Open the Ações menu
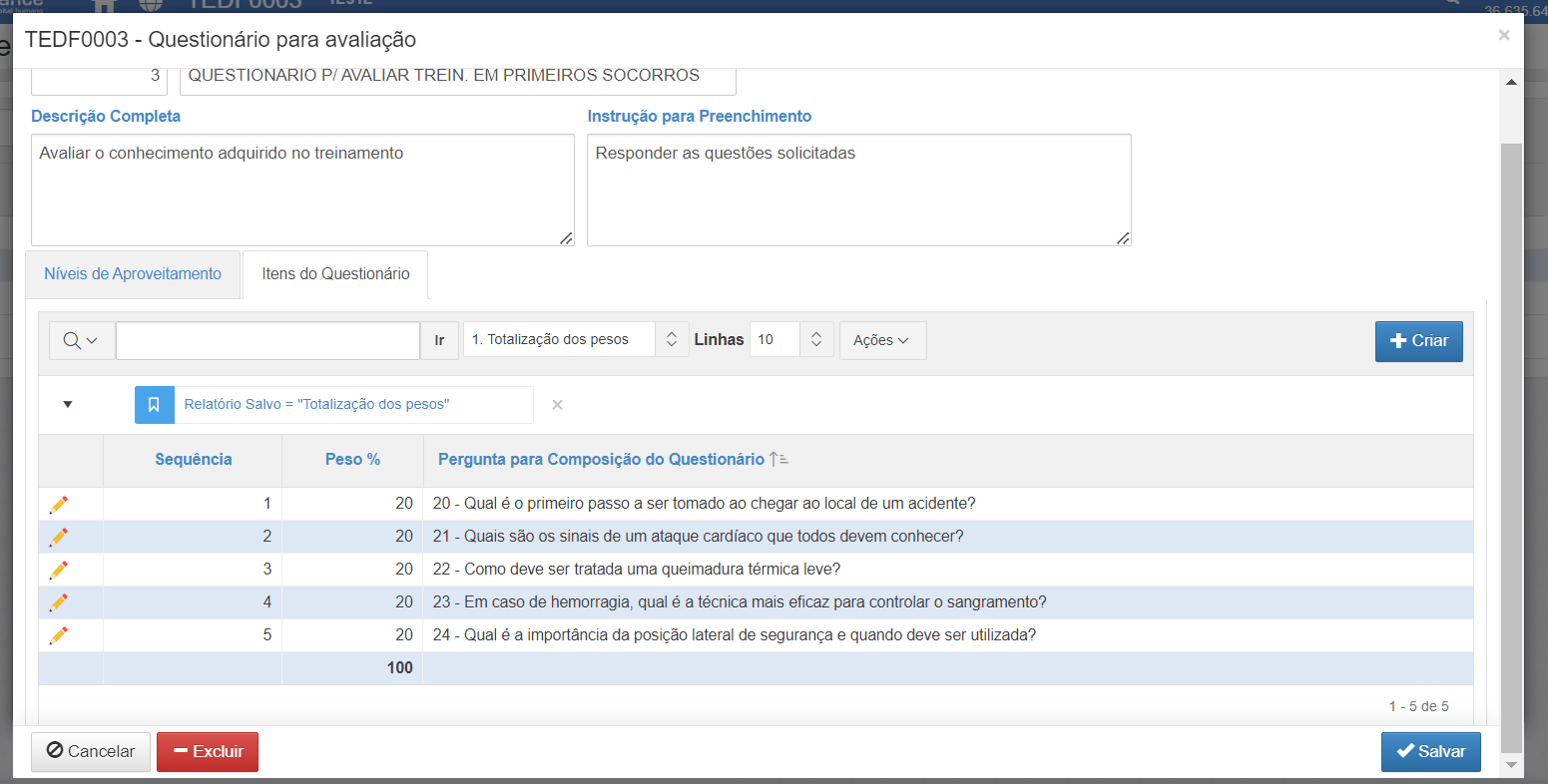The image size is (1548, 784). (882, 340)
